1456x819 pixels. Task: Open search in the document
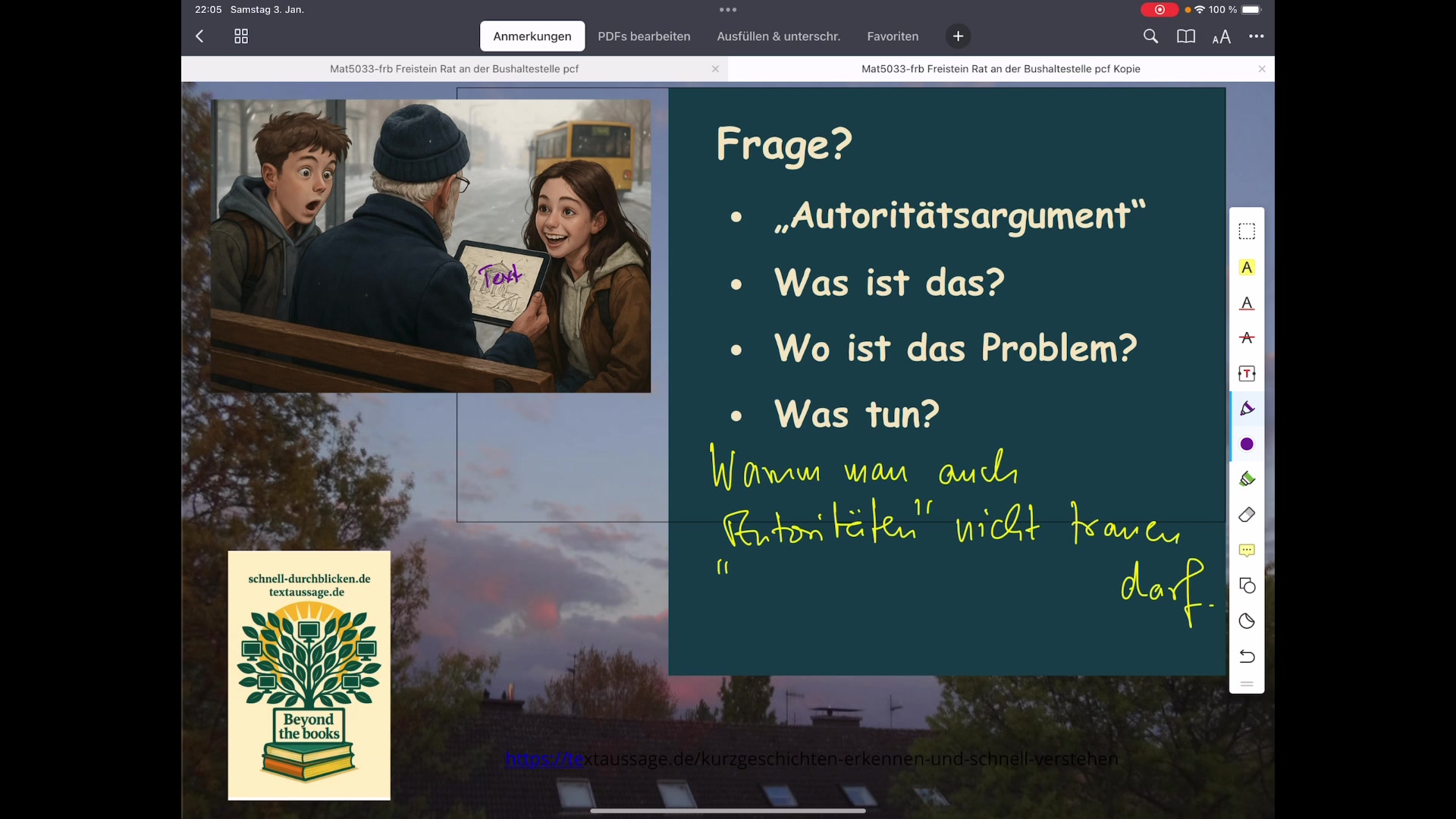click(1151, 36)
